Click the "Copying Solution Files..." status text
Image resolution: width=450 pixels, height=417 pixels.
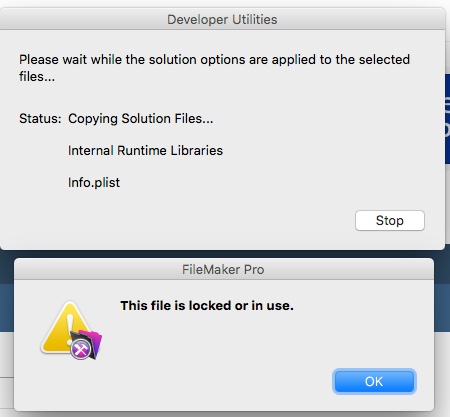coord(140,119)
